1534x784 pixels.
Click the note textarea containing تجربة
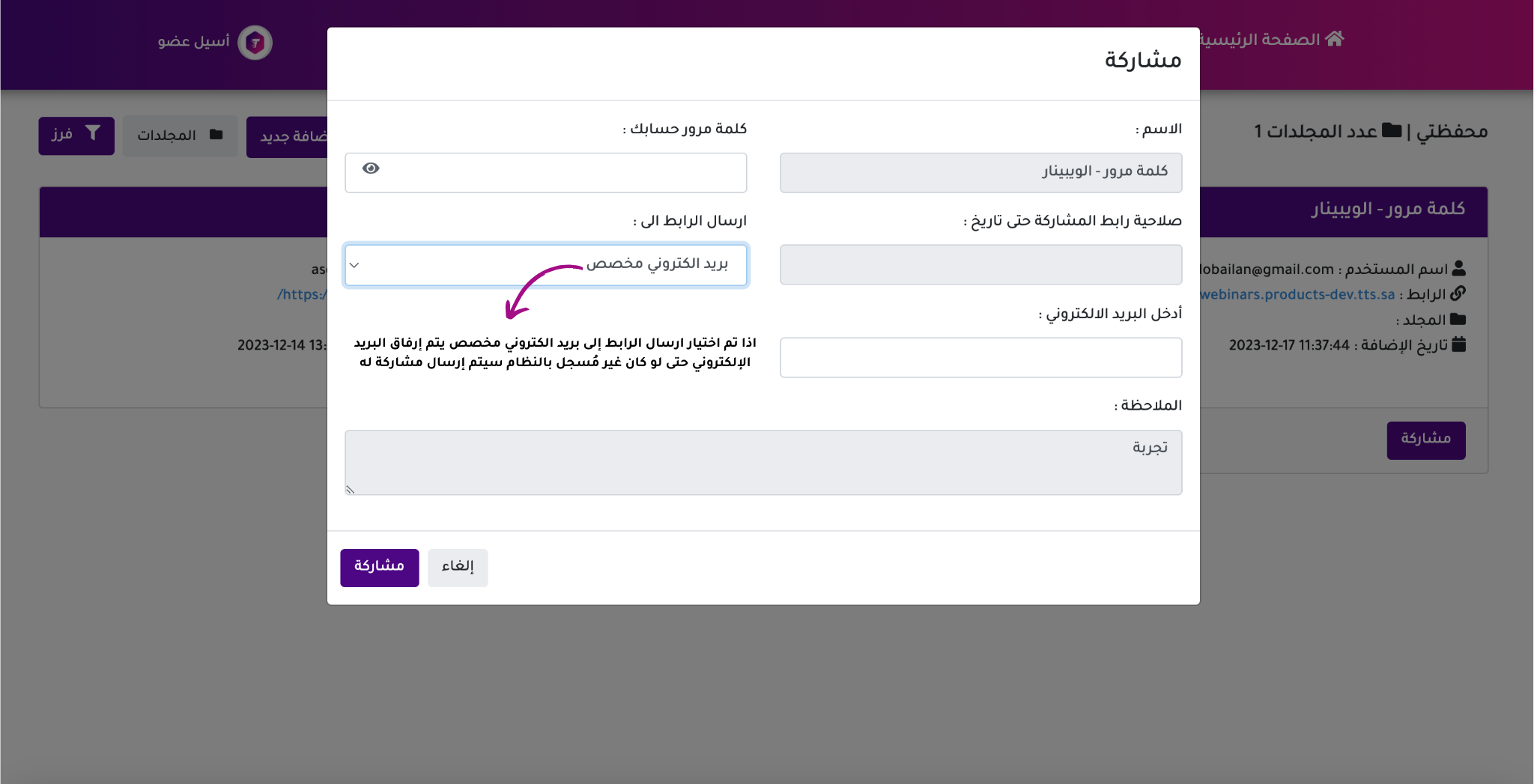tap(763, 462)
